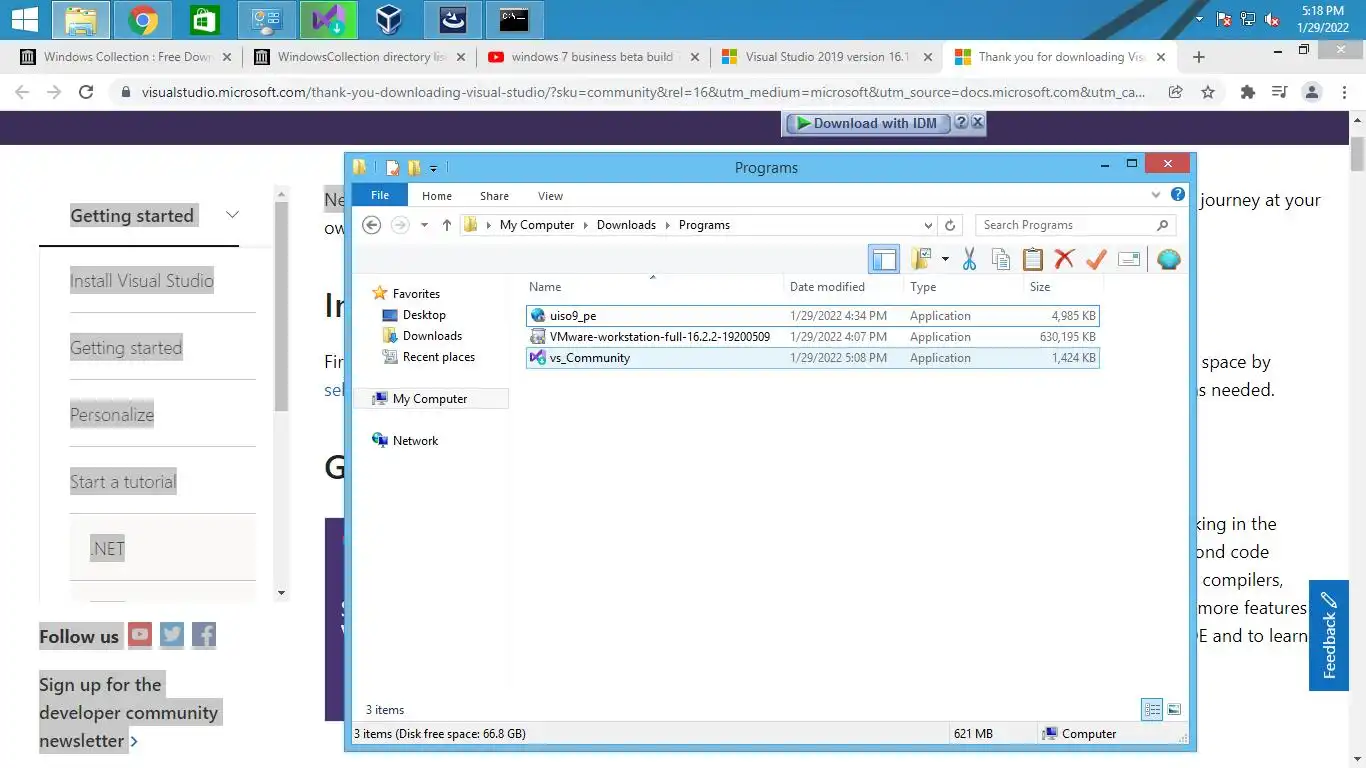Viewport: 1366px width, 768px height.
Task: Sort files by Name column
Action: click(652, 287)
